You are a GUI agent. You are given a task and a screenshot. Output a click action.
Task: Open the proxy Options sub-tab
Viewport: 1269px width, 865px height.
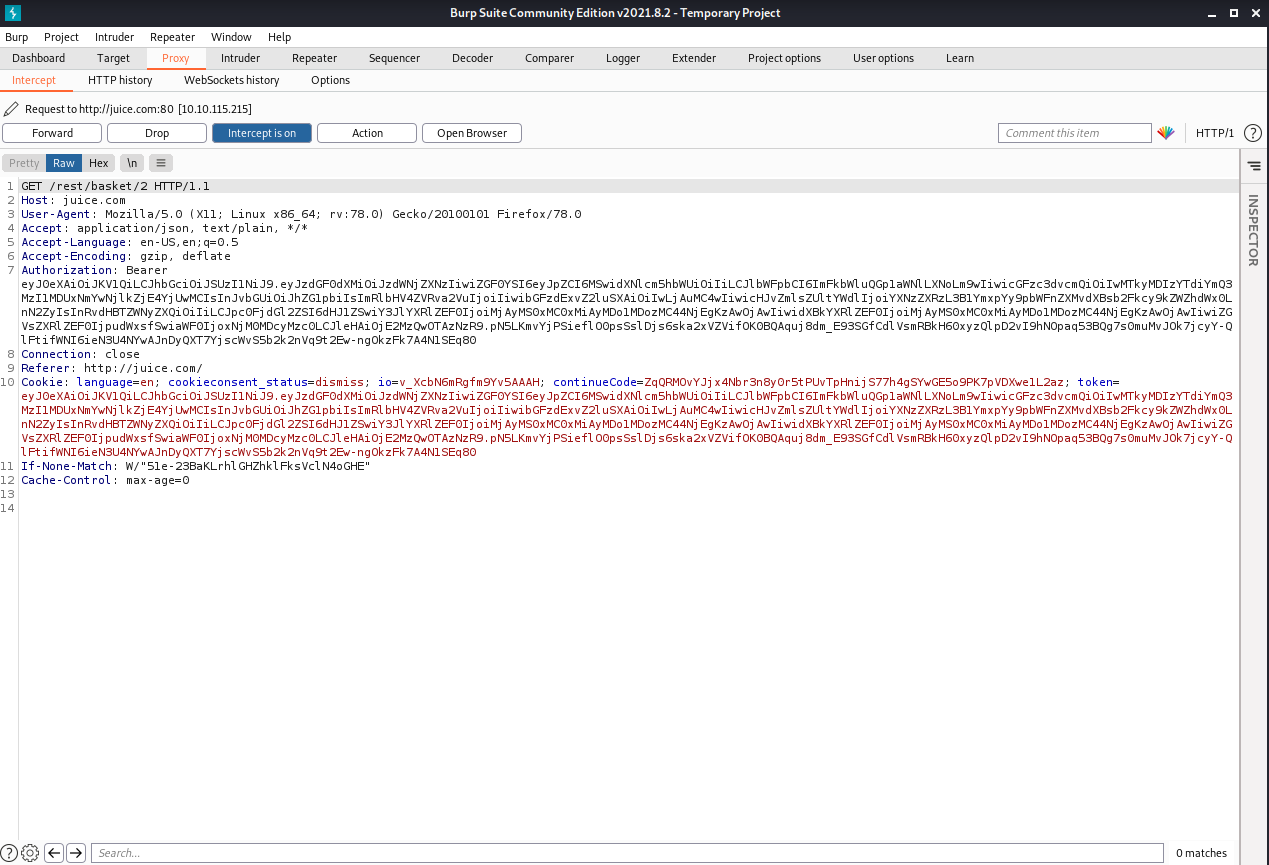330,80
